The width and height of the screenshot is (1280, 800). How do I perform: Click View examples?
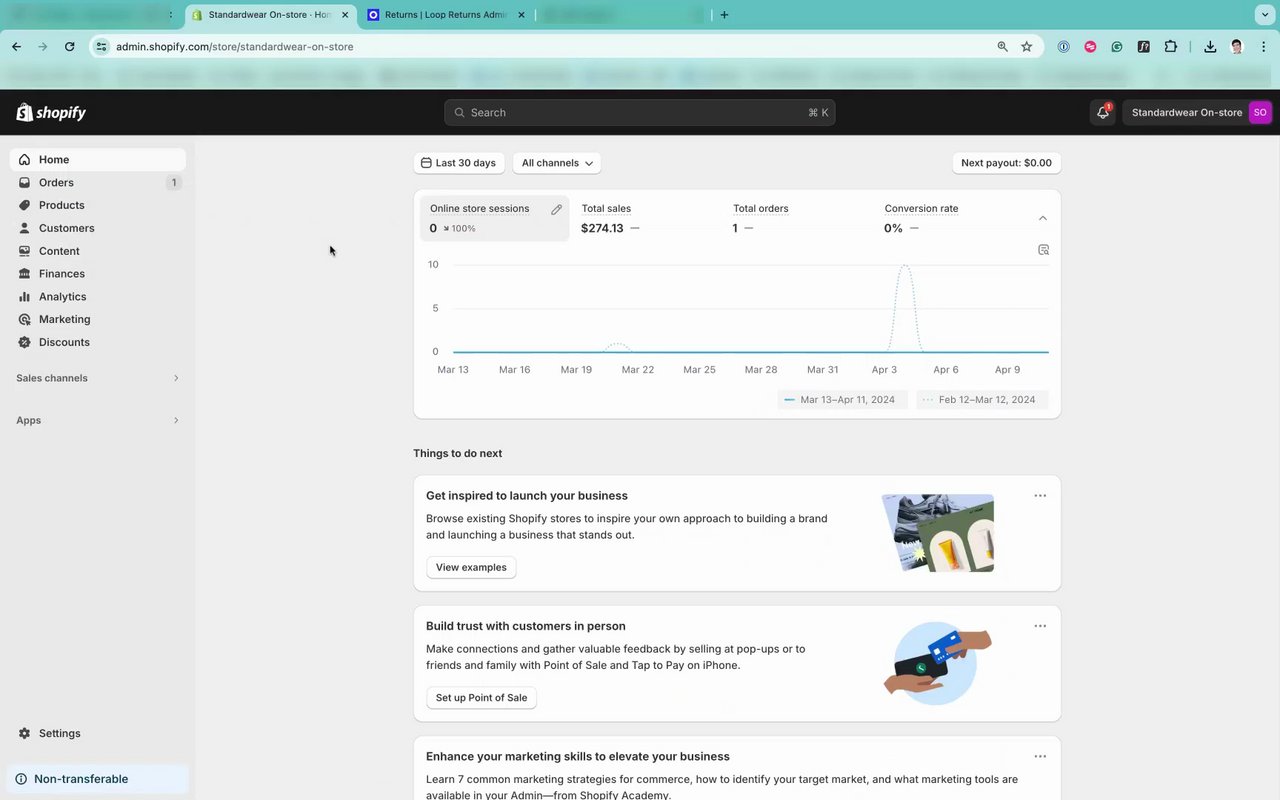tap(471, 567)
